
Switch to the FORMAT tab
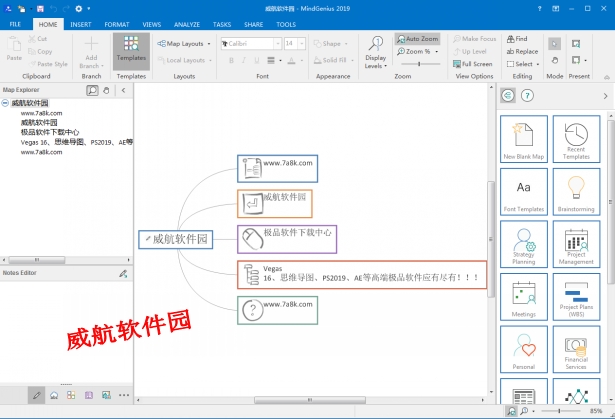point(117,24)
